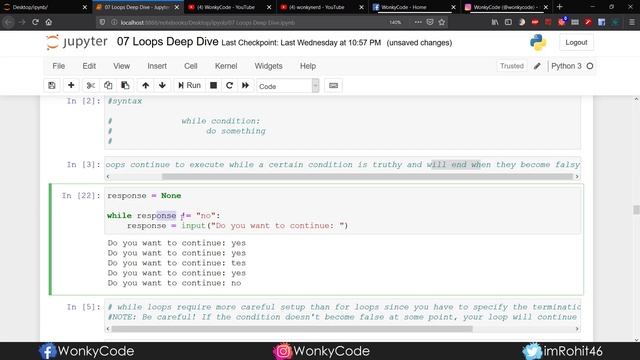Open the File menu
This screenshot has width=640, height=360.
[x=58, y=66]
